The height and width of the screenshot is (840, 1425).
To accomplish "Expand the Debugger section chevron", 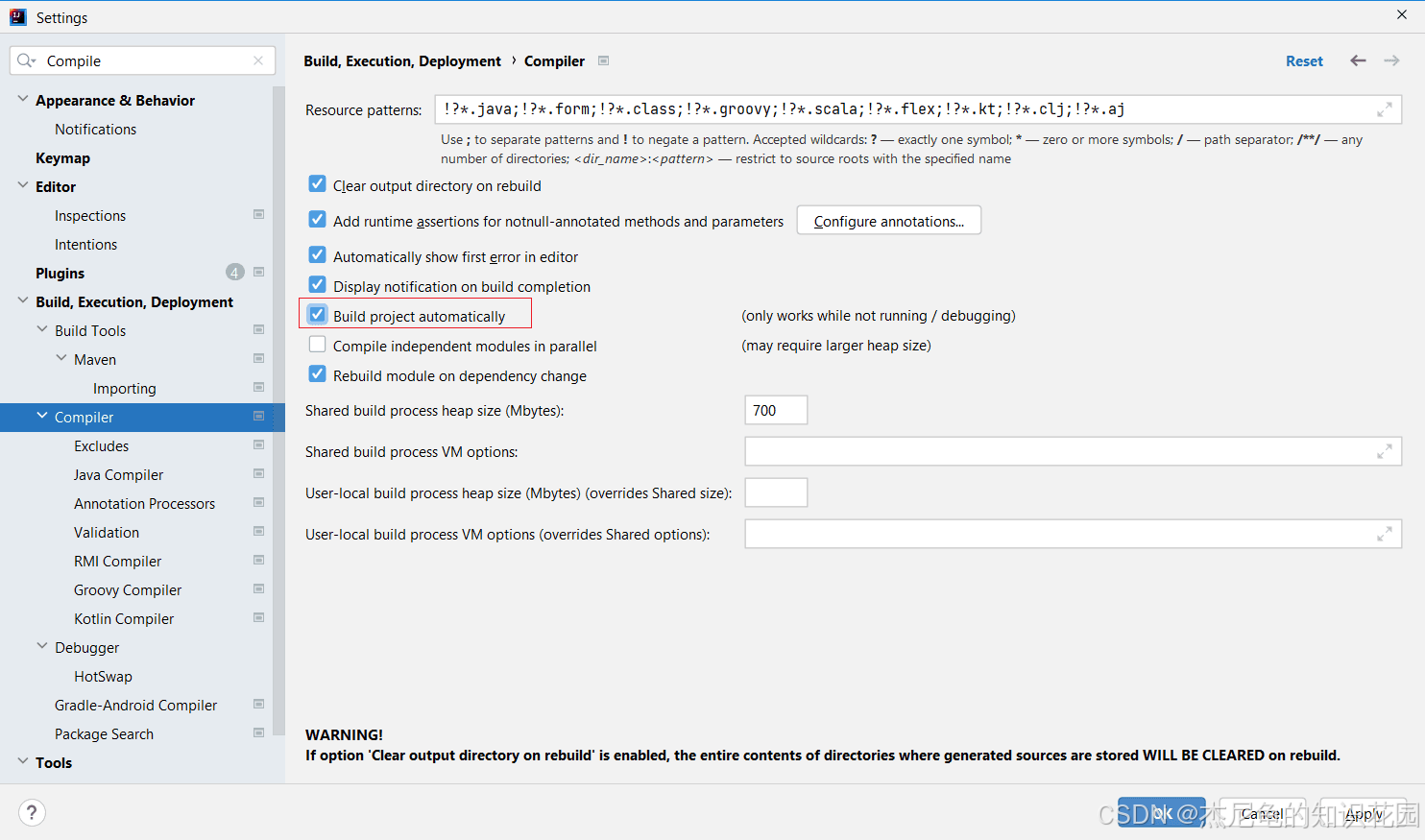I will 42,647.
